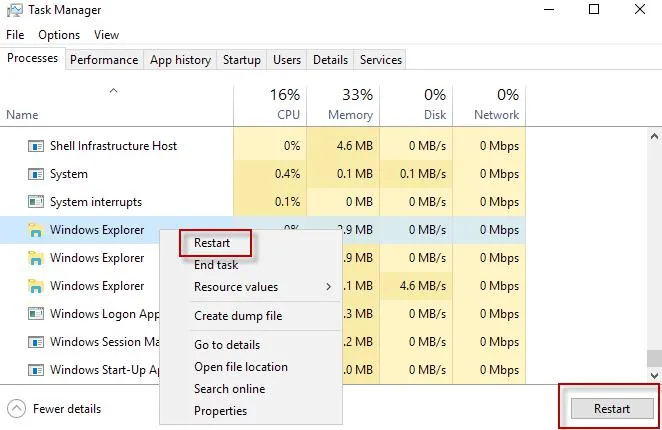The height and width of the screenshot is (430, 662).
Task: Choose Open file location in context menu
Action: 241,367
